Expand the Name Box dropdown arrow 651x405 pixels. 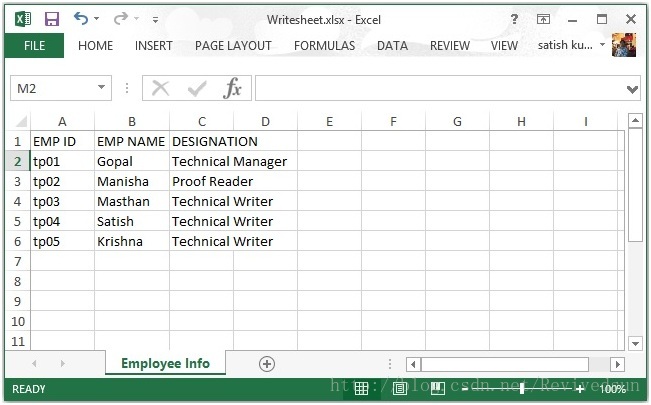point(101,87)
